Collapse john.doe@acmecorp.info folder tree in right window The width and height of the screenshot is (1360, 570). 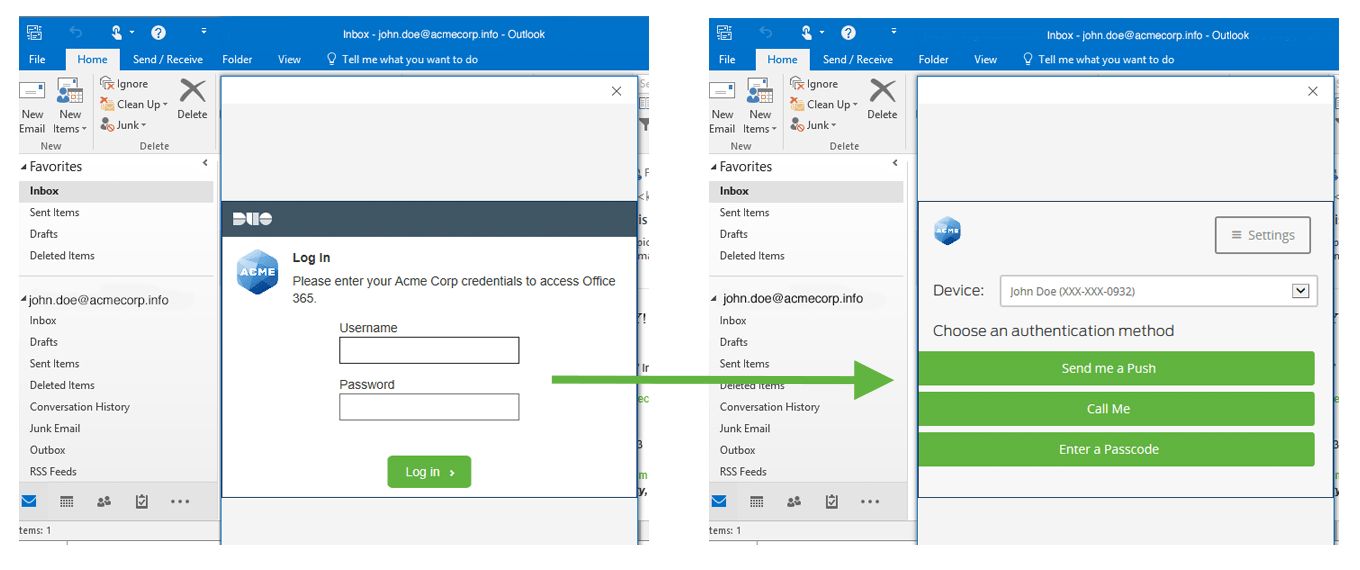coord(714,298)
